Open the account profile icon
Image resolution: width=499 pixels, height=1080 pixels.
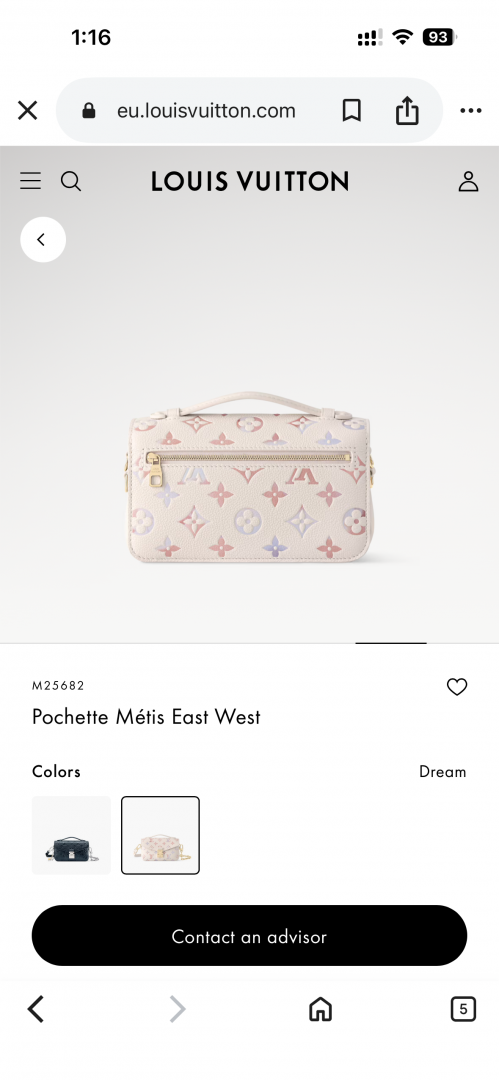coord(469,181)
